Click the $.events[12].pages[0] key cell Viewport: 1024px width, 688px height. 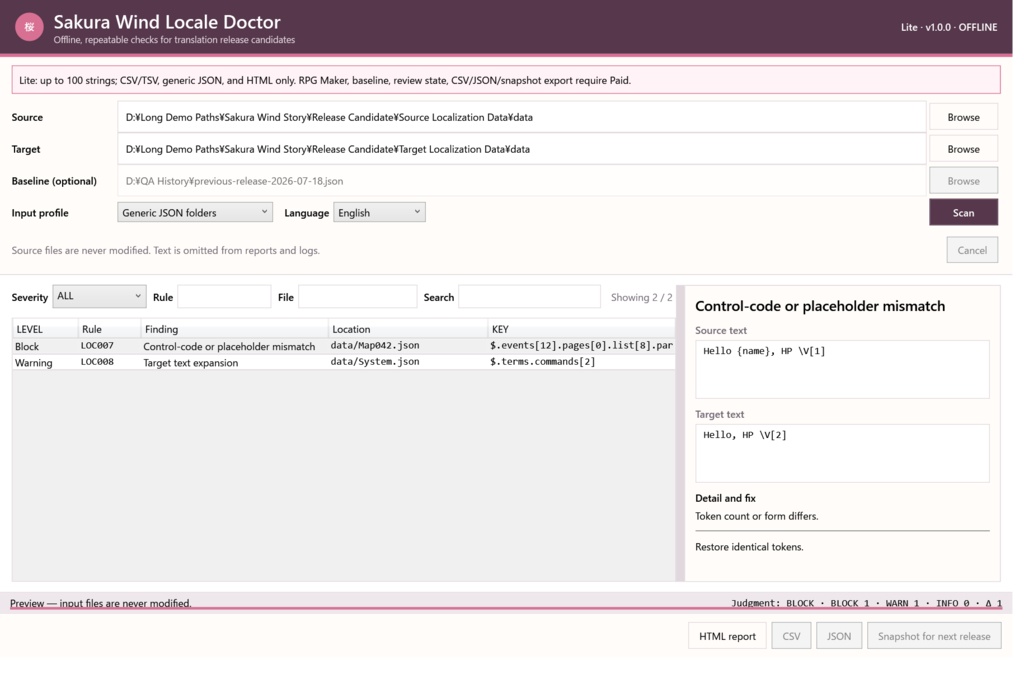pyautogui.click(x=581, y=345)
